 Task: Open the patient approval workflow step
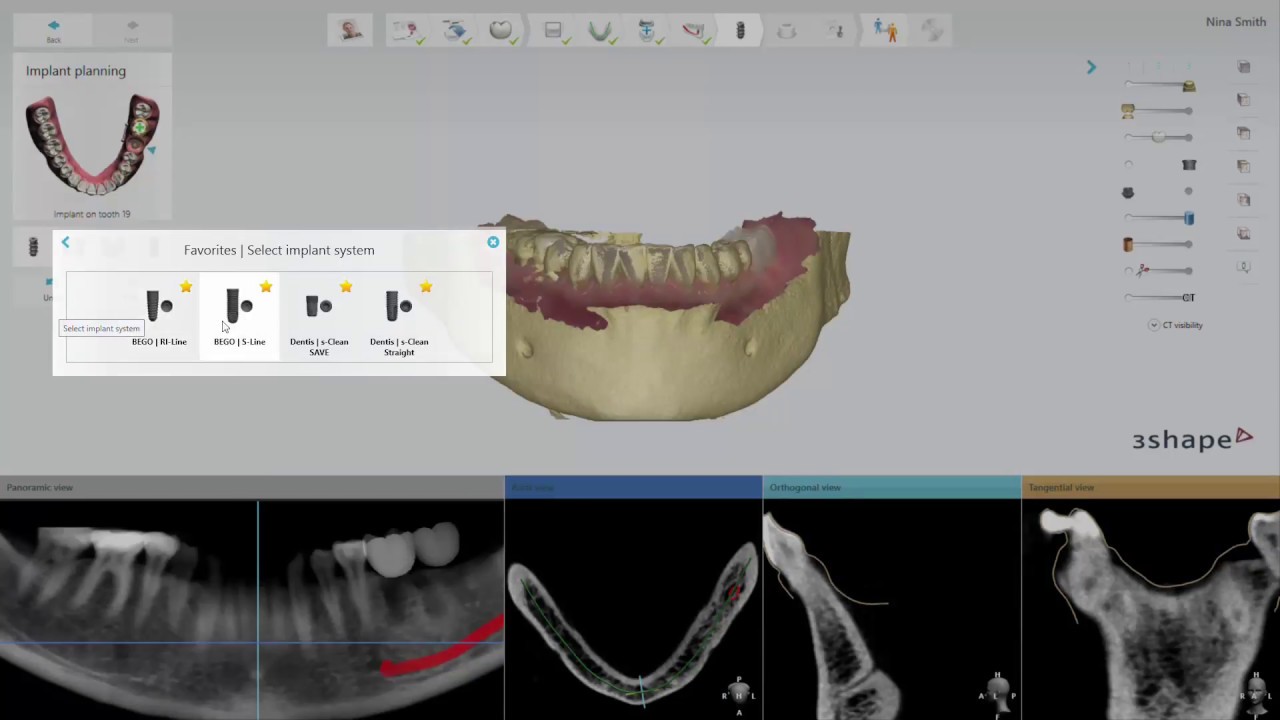tap(885, 31)
